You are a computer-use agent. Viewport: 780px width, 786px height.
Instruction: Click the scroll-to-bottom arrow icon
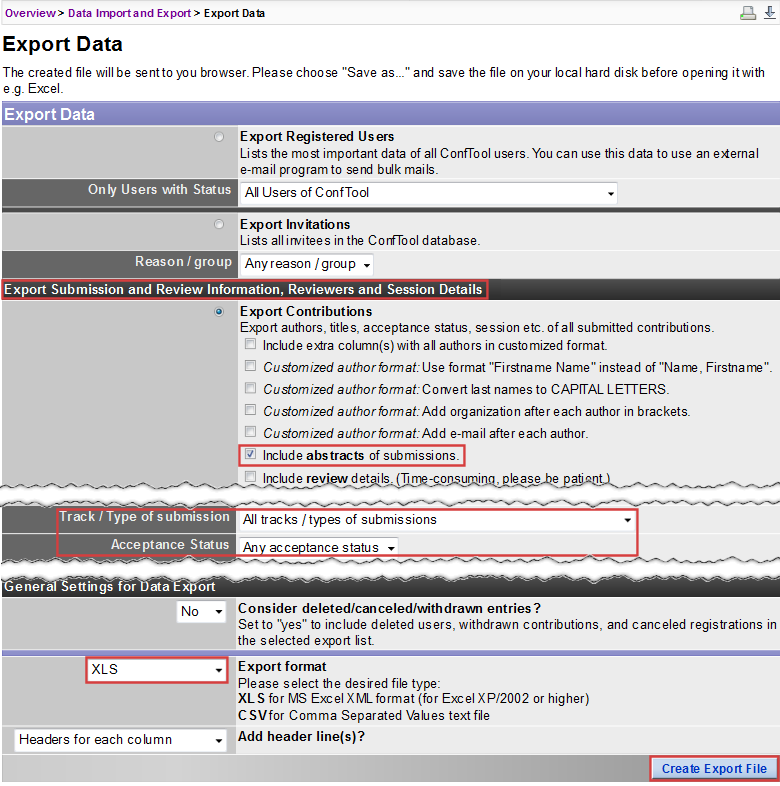[769, 13]
